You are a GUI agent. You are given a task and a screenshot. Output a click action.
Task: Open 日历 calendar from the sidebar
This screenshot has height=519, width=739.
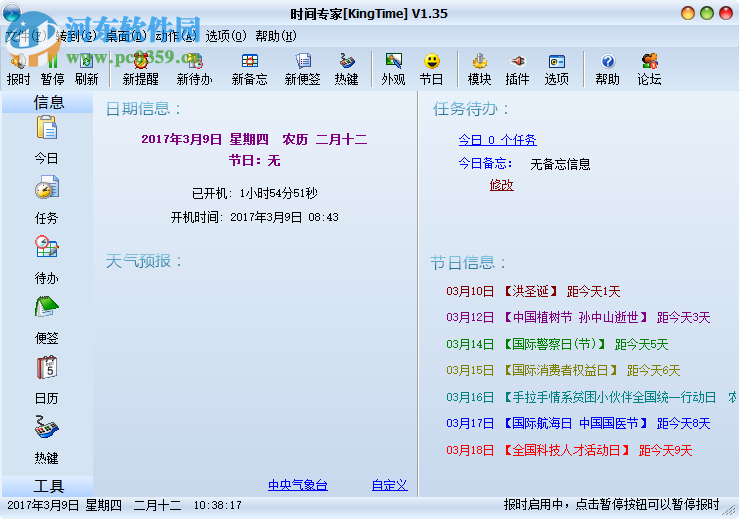tap(47, 380)
